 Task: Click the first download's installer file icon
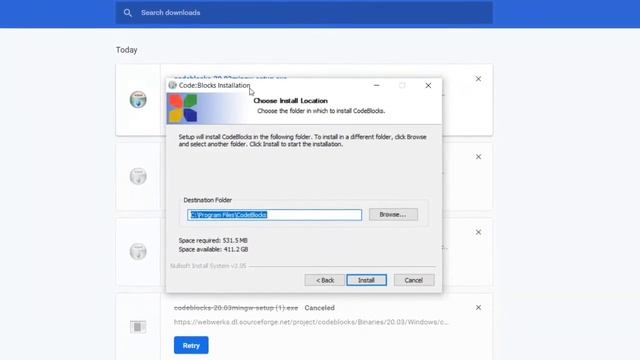138,99
